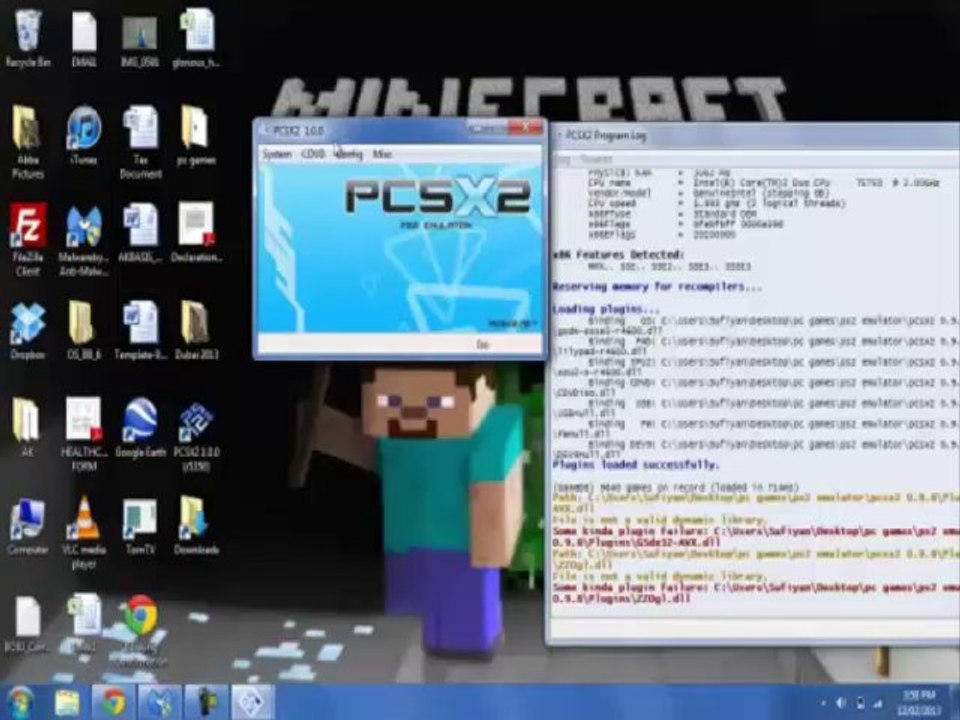
Task: Click the Windows Start button
Action: (21, 702)
